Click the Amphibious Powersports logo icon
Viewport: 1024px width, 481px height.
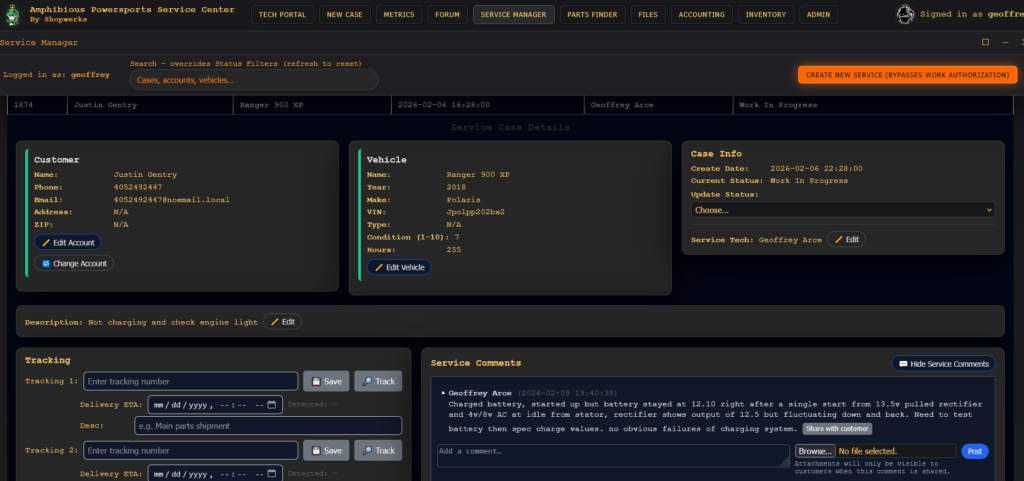point(12,13)
